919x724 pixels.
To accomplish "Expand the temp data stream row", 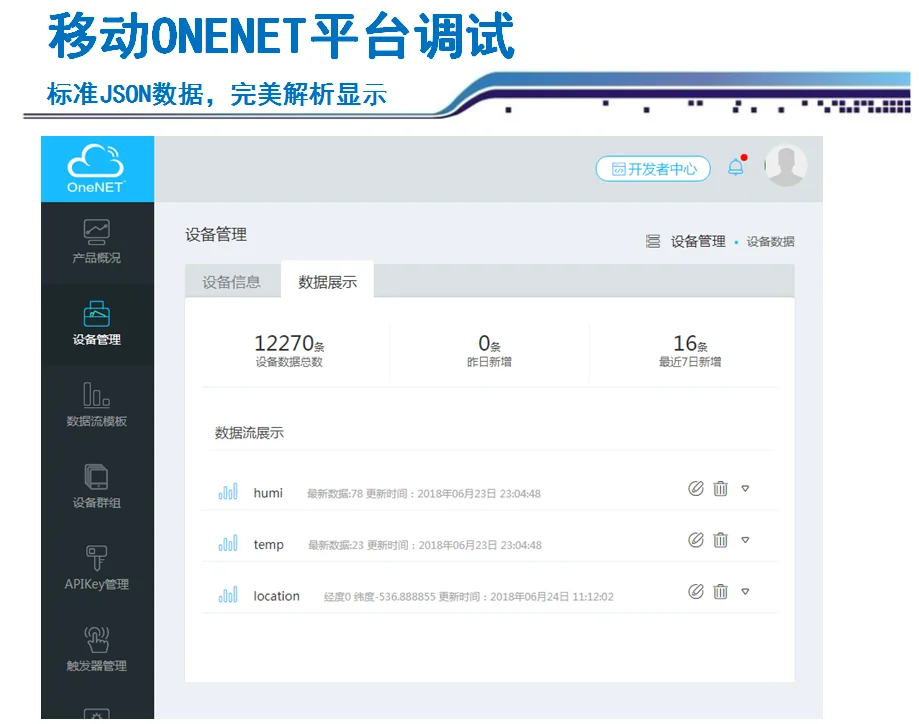I will (x=746, y=540).
